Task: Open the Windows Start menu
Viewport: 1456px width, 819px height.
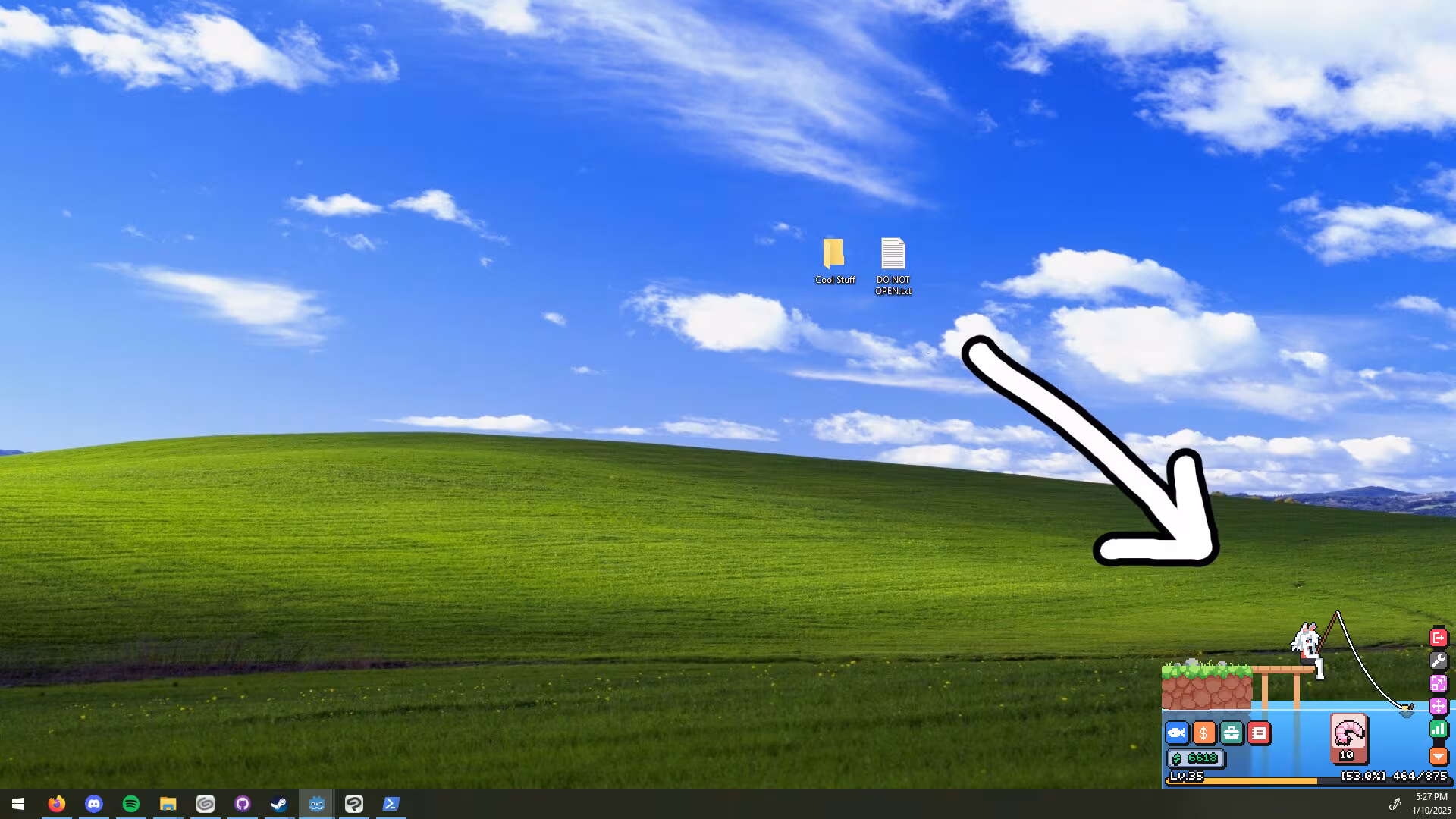Action: tap(18, 804)
